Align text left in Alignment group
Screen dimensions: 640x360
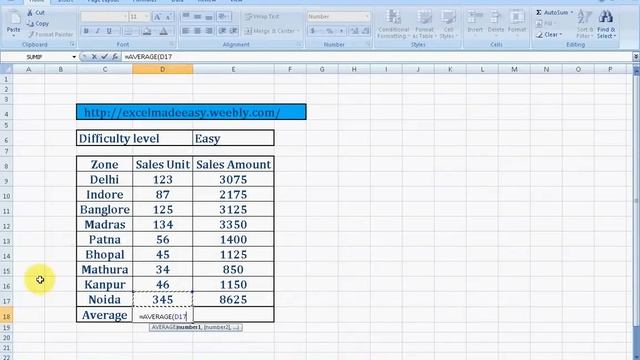point(186,31)
